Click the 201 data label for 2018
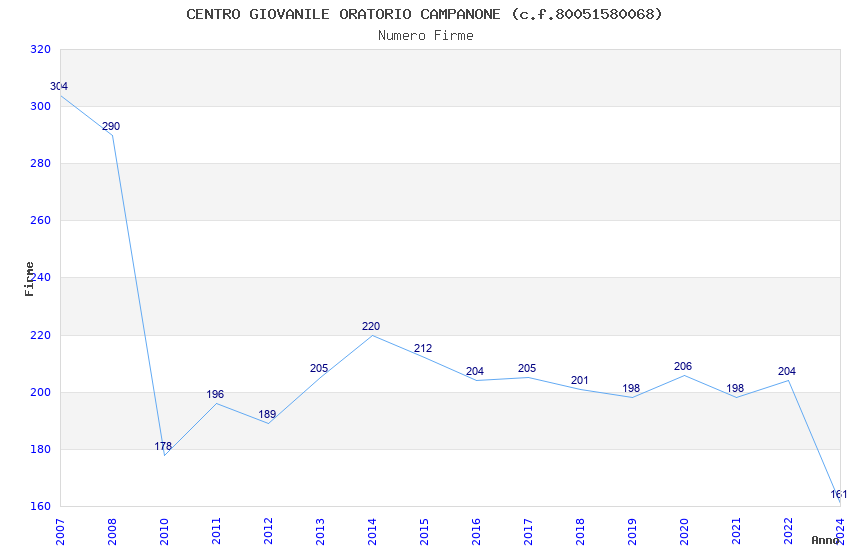The width and height of the screenshot is (850, 550). coord(579,381)
